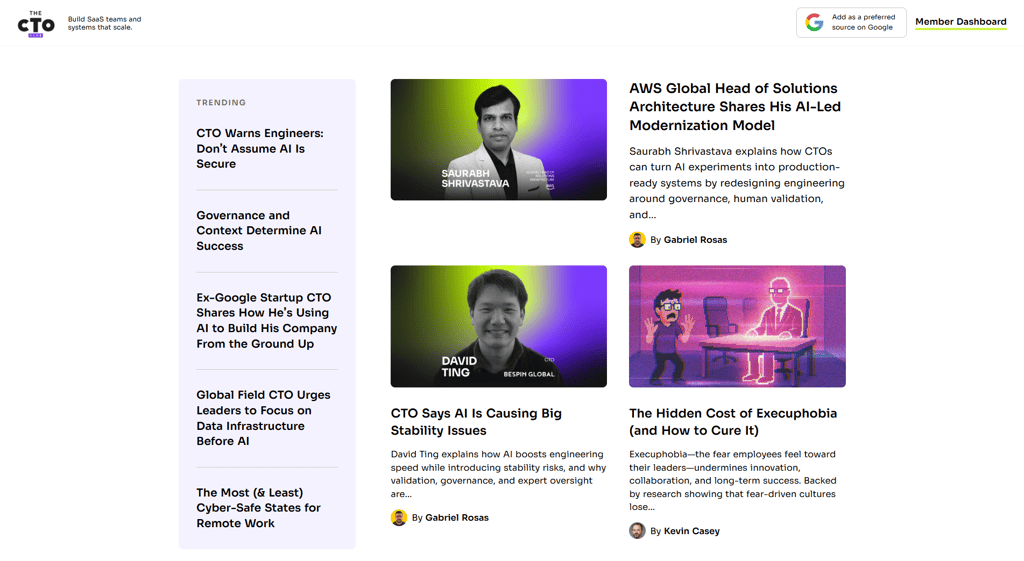Open 'Governance and Context Determine AI Success' article
Screen dimensions: 1024x561
click(259, 231)
